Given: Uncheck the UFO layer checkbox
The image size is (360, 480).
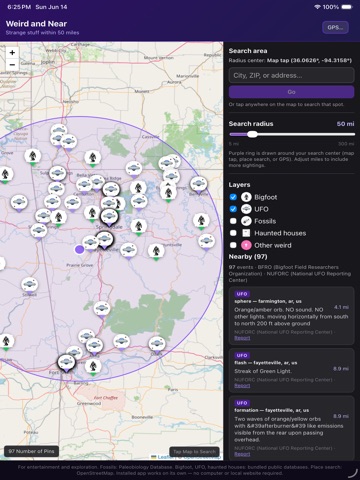Looking at the screenshot, I should (x=233, y=209).
